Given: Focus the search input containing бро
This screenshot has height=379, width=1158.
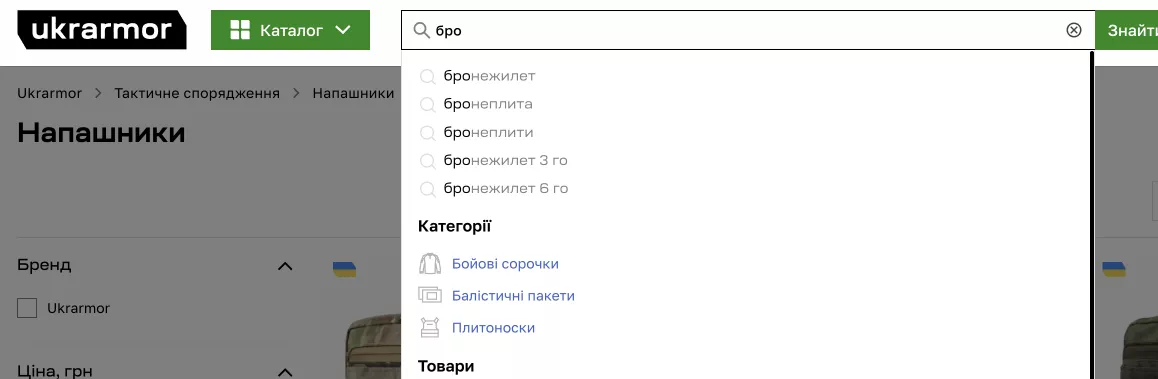Looking at the screenshot, I should pyautogui.click(x=747, y=30).
